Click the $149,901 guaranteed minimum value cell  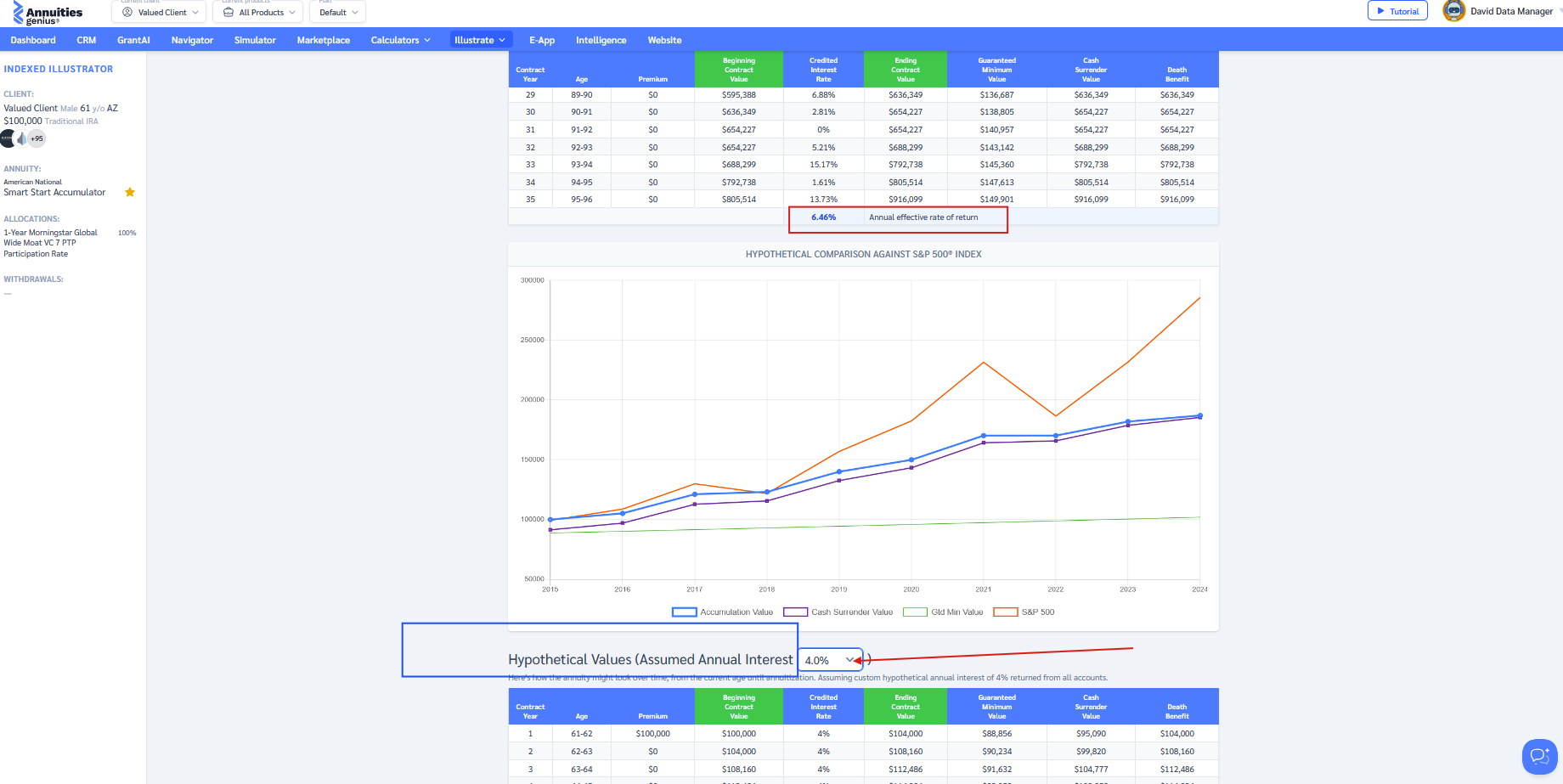pos(996,200)
